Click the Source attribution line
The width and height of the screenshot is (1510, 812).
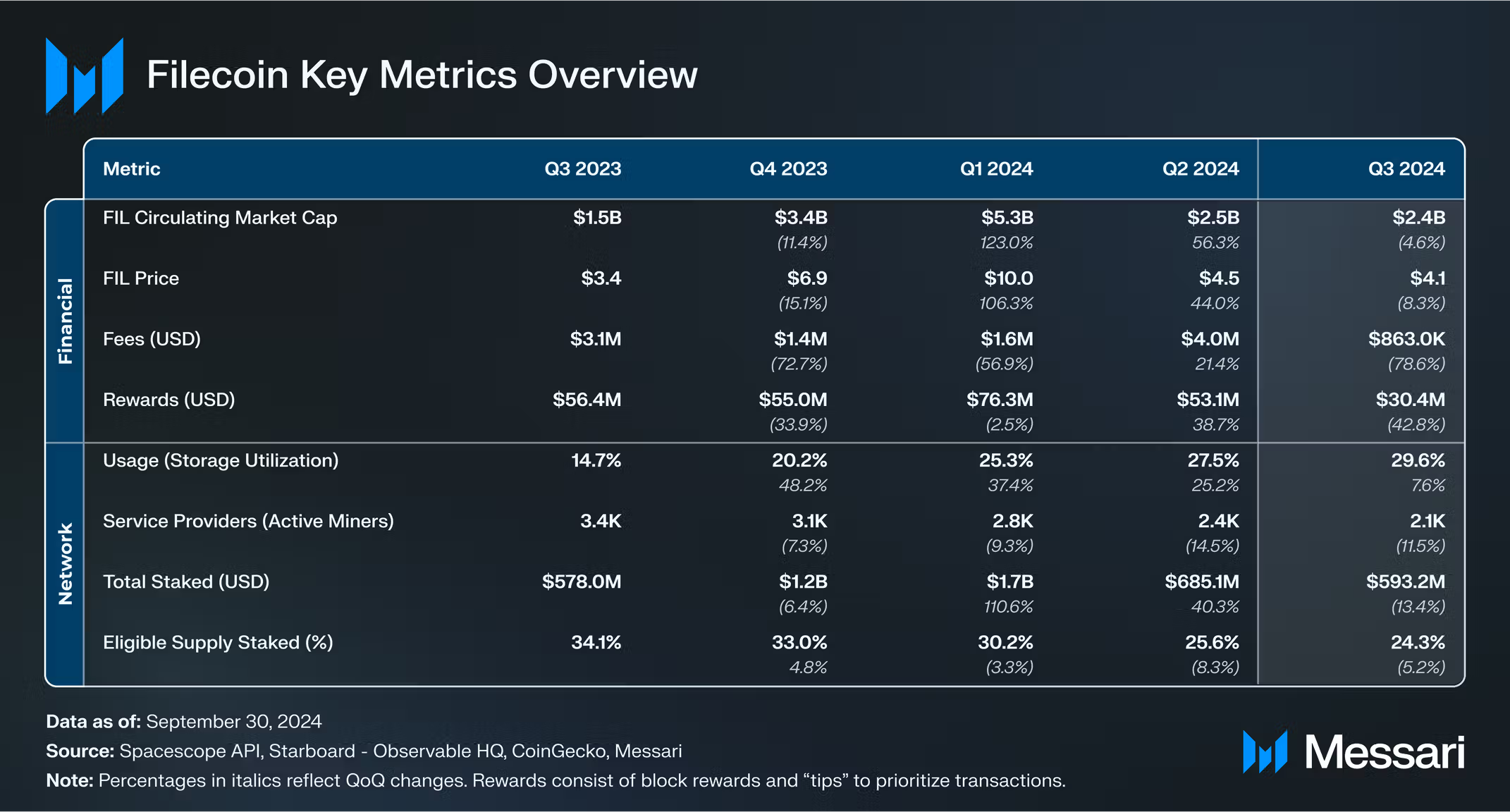tap(364, 751)
